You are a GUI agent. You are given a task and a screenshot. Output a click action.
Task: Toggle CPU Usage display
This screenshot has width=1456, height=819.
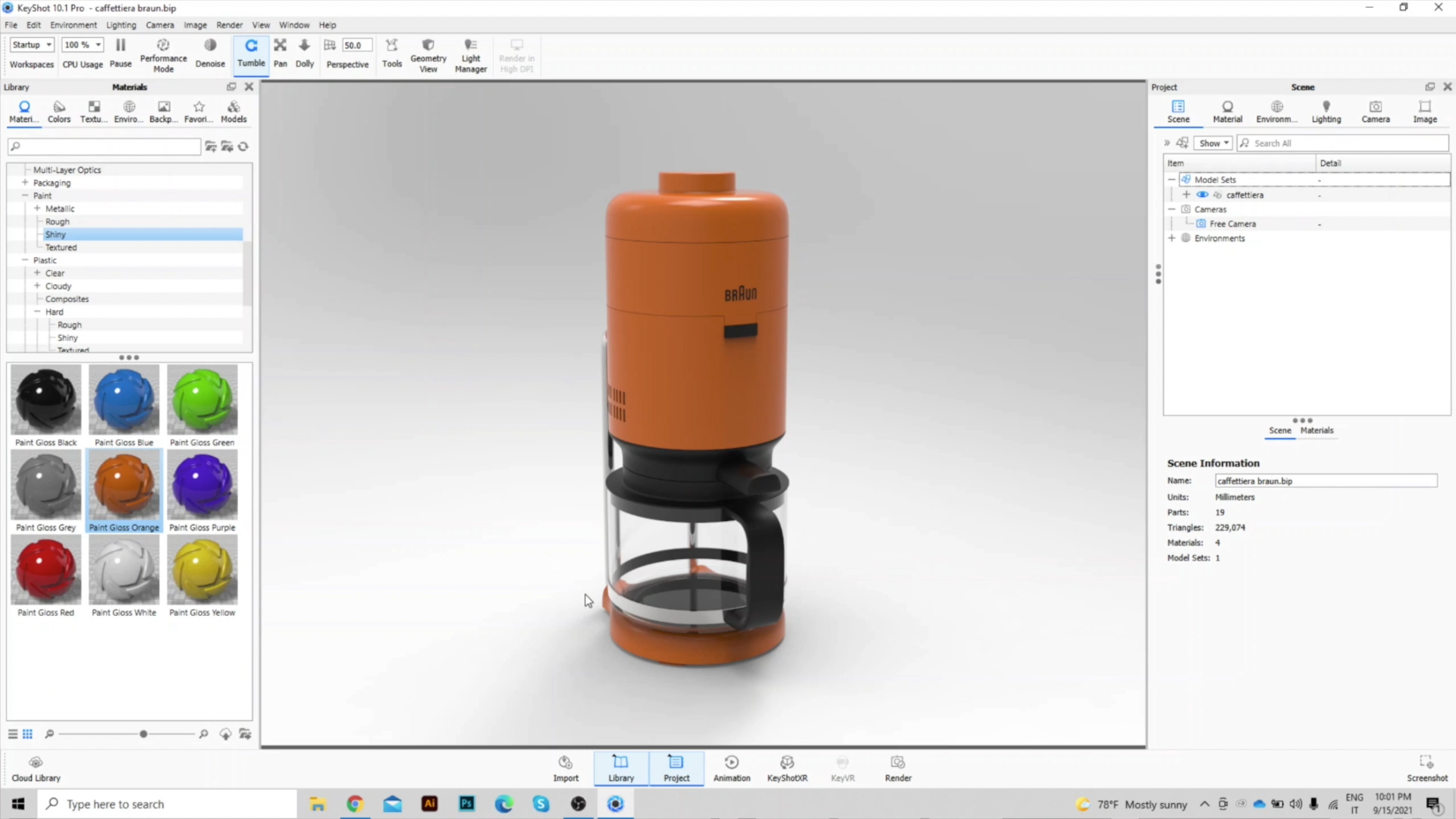(82, 53)
